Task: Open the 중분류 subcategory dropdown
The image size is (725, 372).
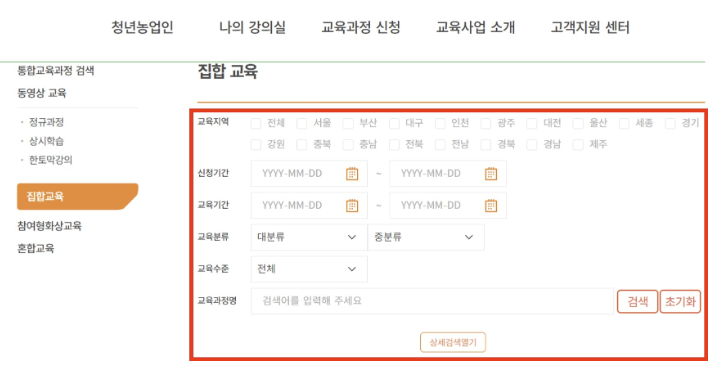Action: 426,237
